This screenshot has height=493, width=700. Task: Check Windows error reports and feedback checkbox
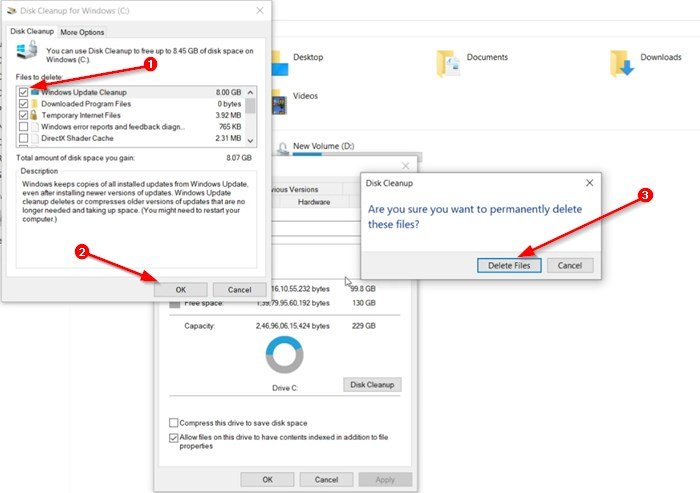24,127
